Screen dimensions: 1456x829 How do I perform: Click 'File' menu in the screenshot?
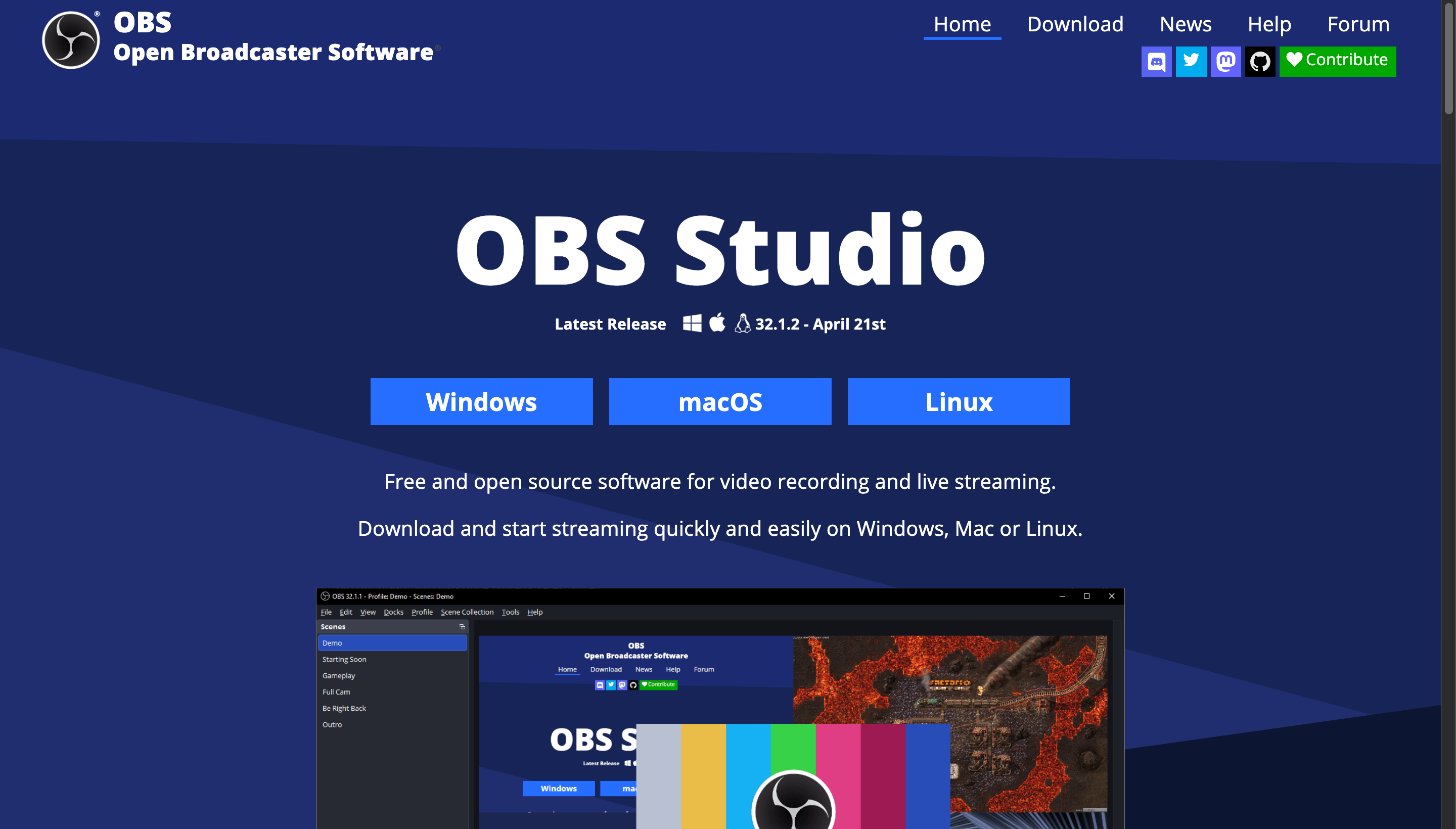tap(326, 612)
